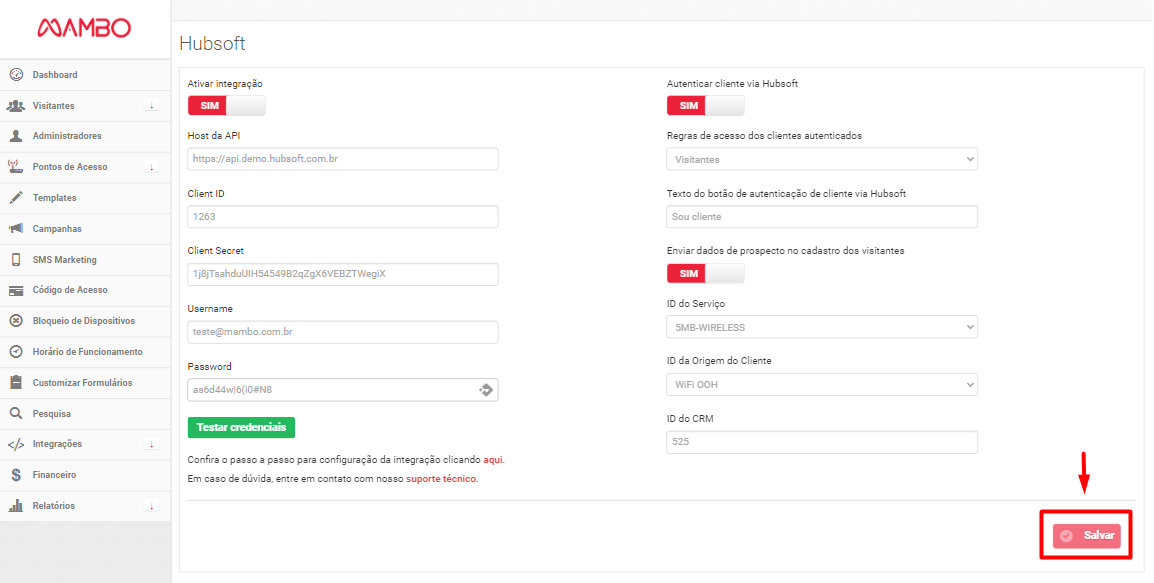Click the Pesquisa magnifier icon
The height and width of the screenshot is (583, 1154).
coord(15,414)
